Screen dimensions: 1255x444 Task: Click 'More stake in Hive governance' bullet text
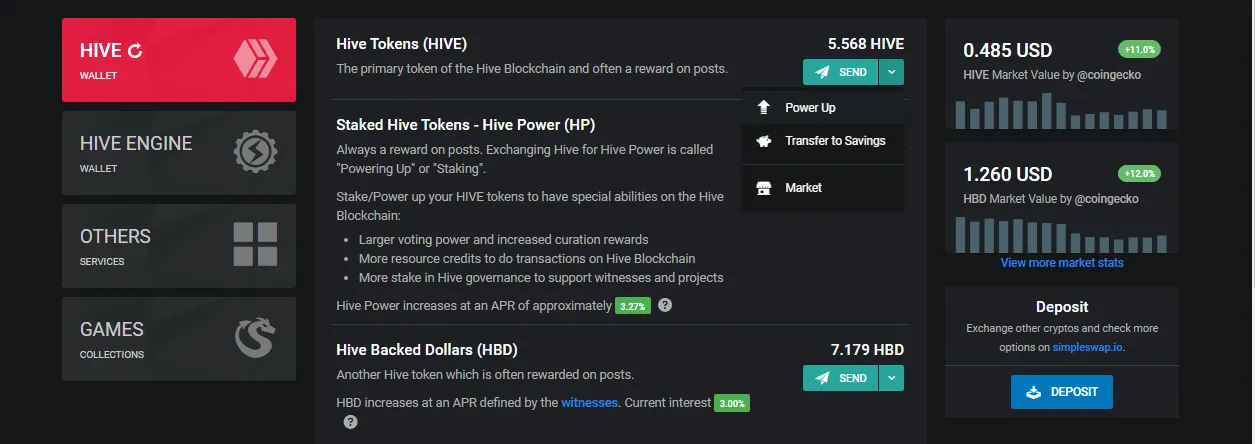pyautogui.click(x=541, y=277)
